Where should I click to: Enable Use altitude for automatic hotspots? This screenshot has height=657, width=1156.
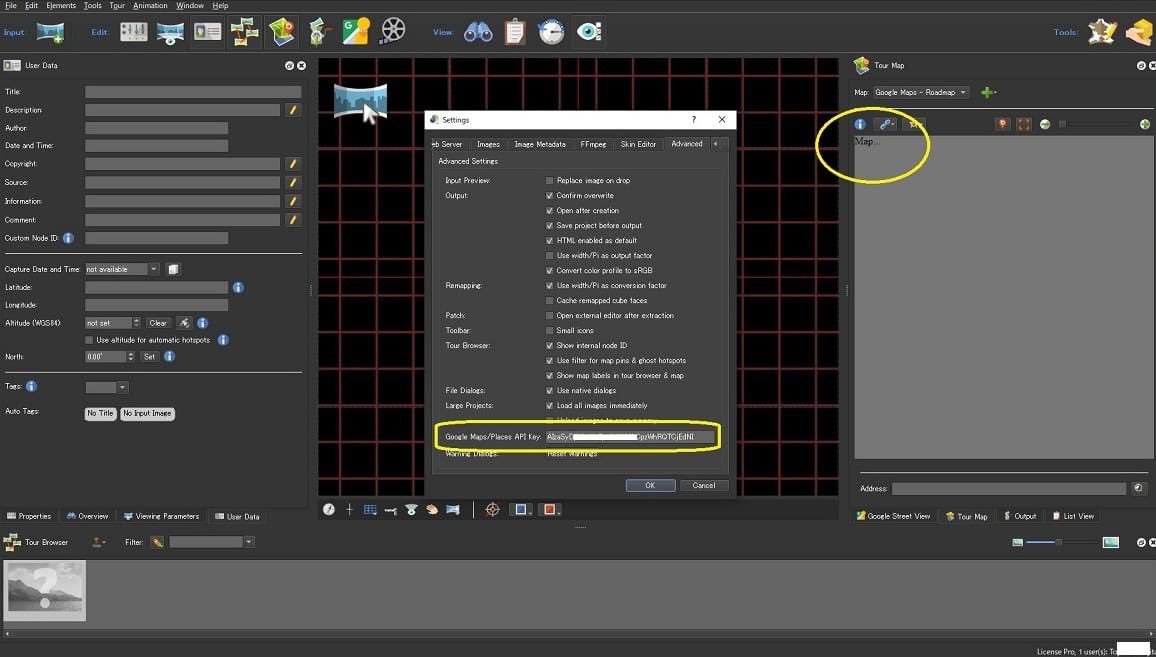(89, 340)
